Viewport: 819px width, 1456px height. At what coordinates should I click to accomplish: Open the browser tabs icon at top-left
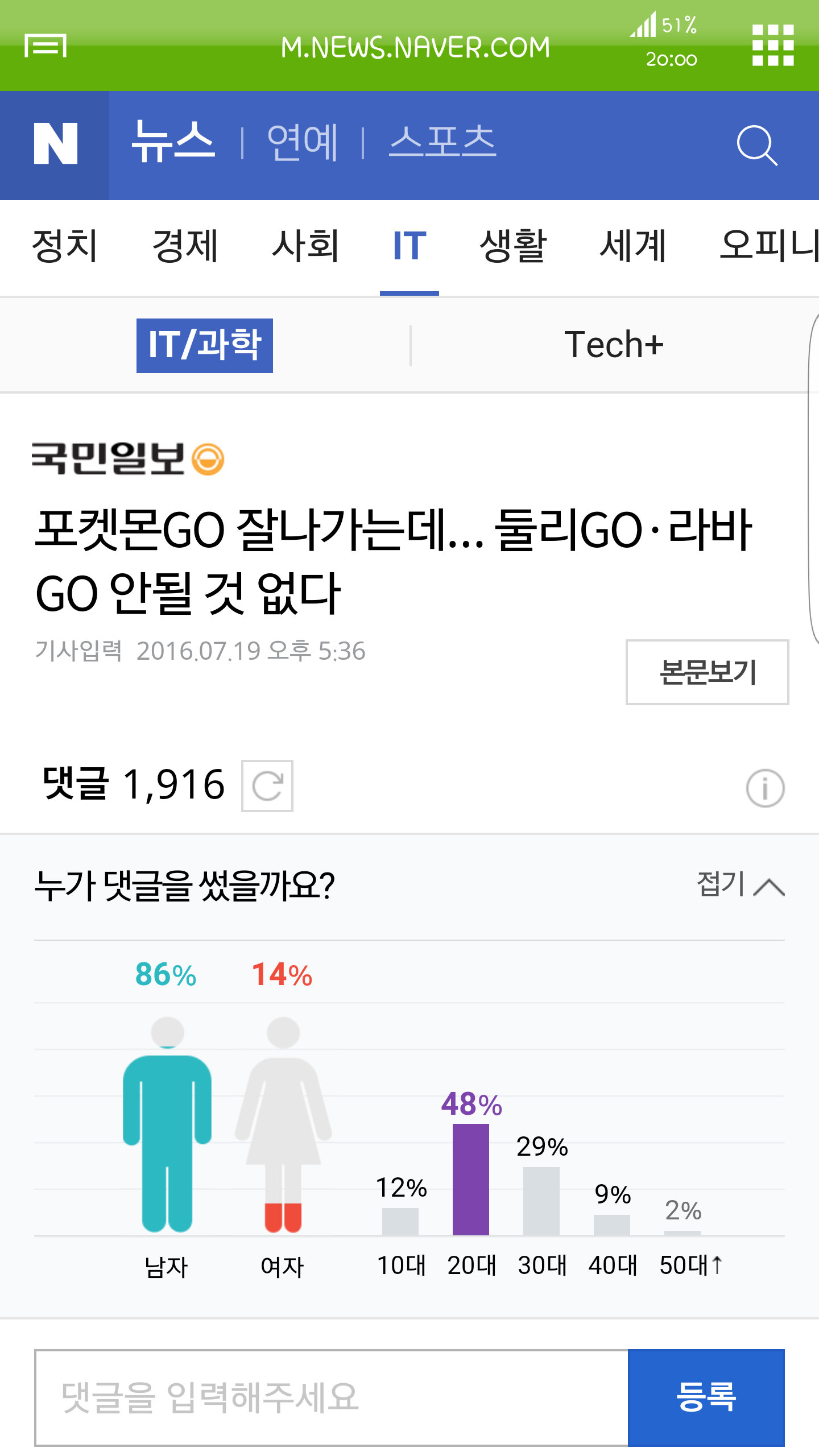click(x=45, y=45)
